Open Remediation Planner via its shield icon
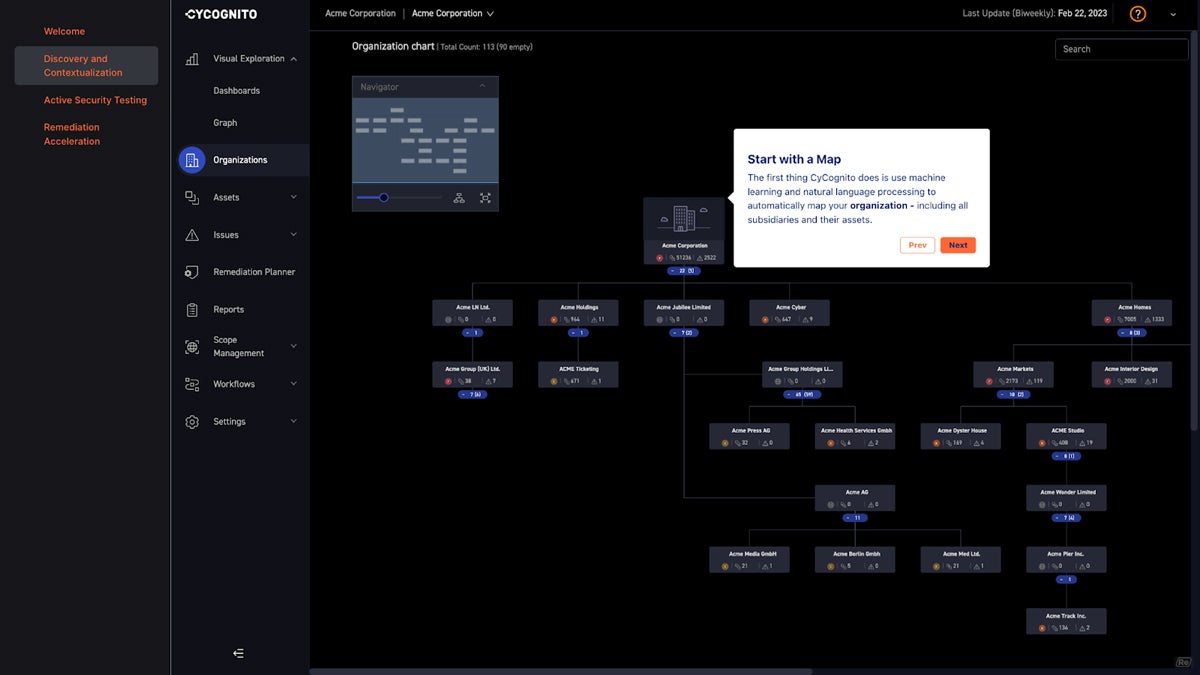The image size is (1200, 675). tap(192, 271)
